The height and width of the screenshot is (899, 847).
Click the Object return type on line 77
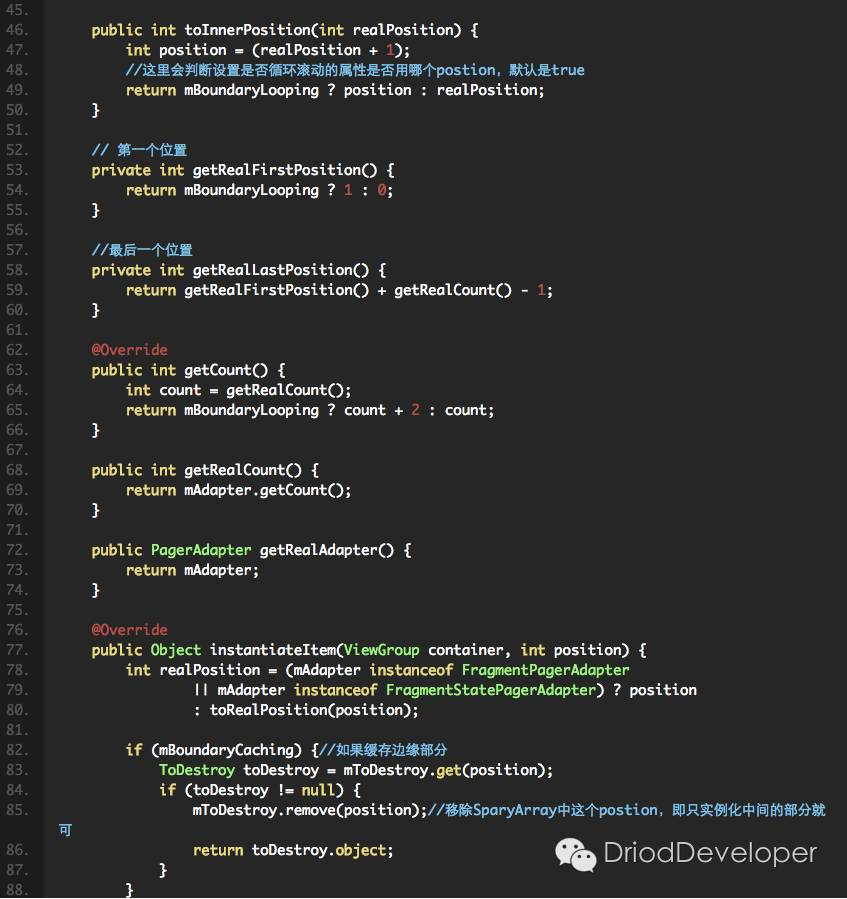(176, 650)
